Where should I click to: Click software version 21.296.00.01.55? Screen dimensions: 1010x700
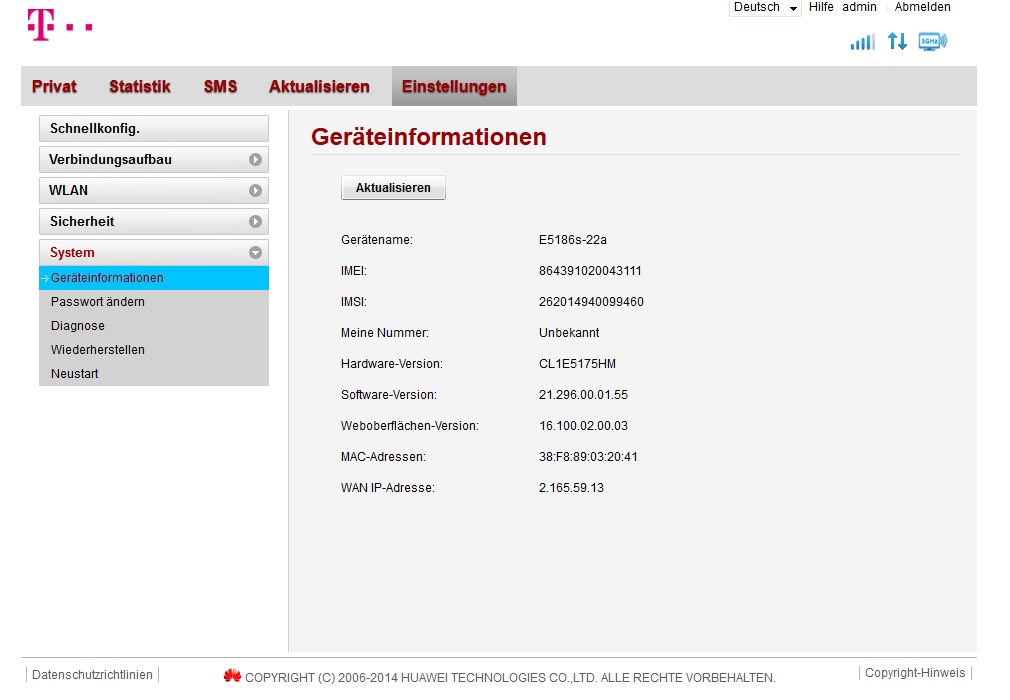[x=583, y=394]
